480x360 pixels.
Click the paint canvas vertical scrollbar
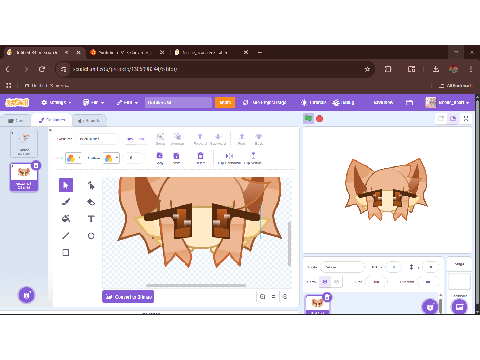pyautogui.click(x=289, y=244)
